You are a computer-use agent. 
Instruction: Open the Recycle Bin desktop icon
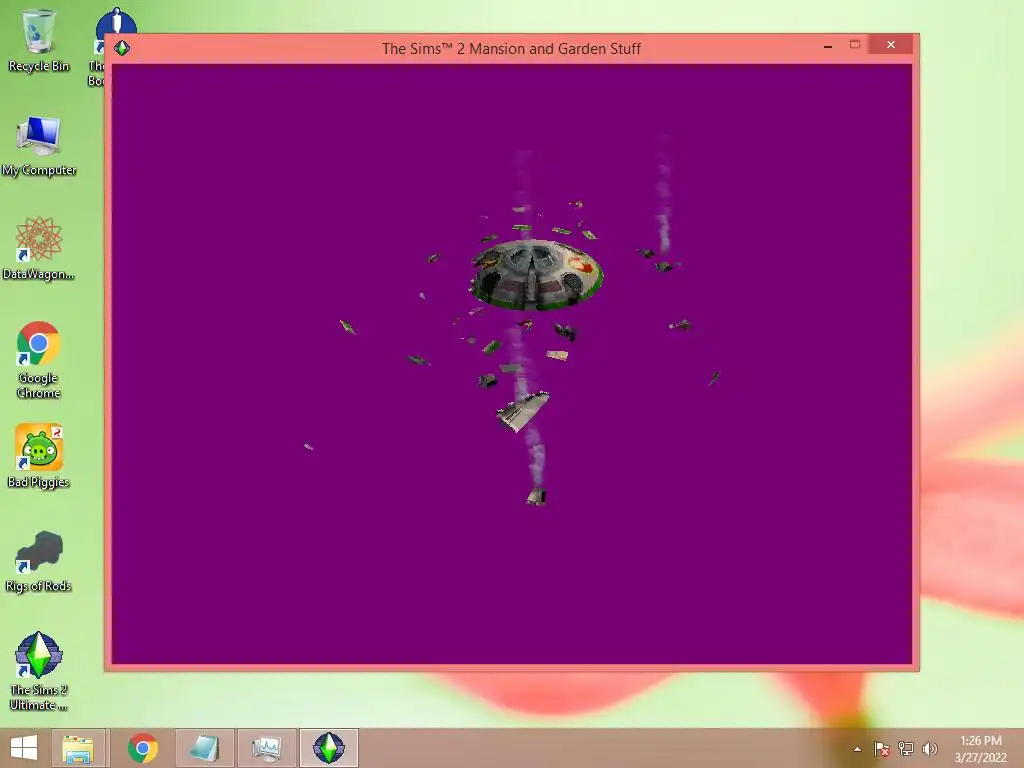[39, 40]
